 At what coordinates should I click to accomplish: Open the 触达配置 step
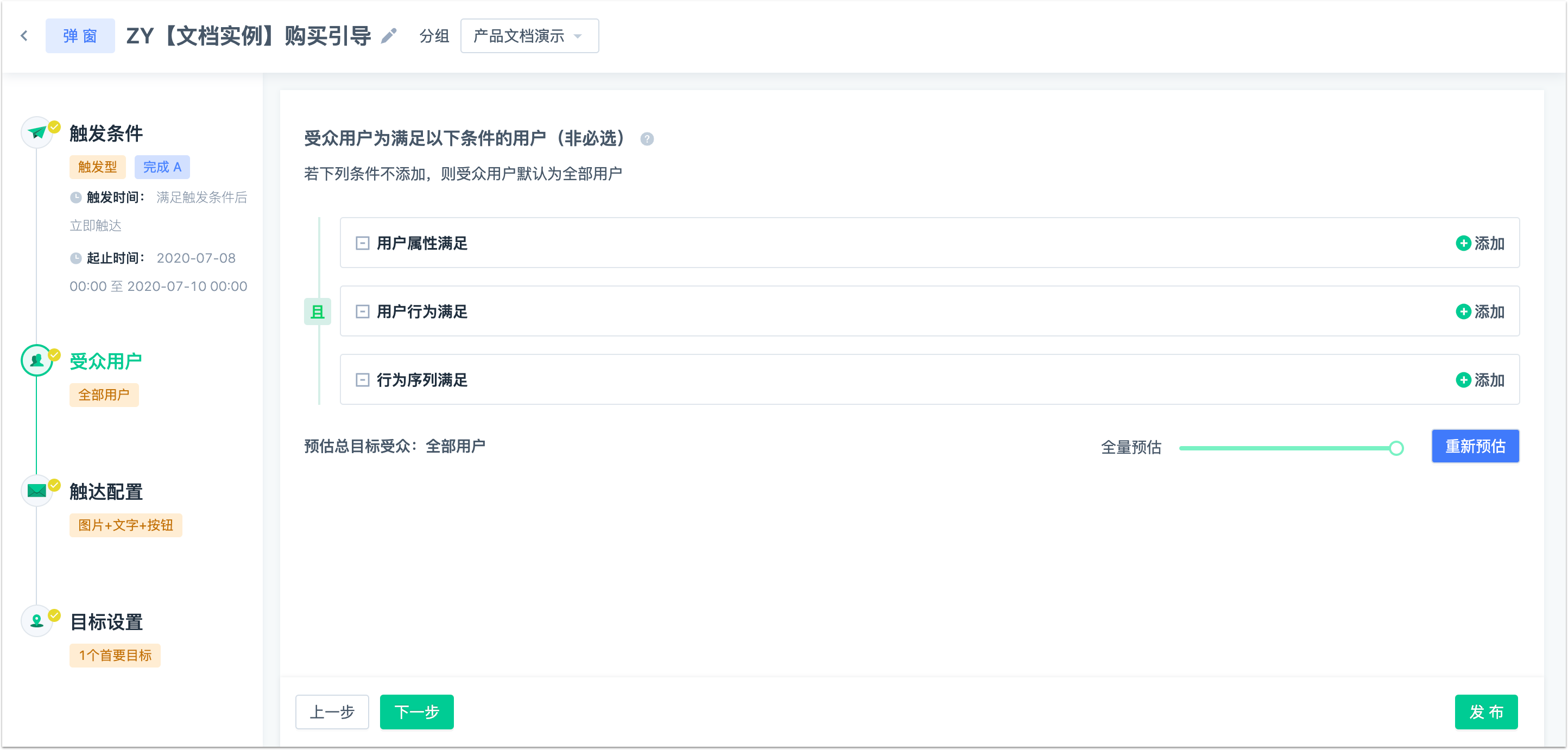click(106, 492)
